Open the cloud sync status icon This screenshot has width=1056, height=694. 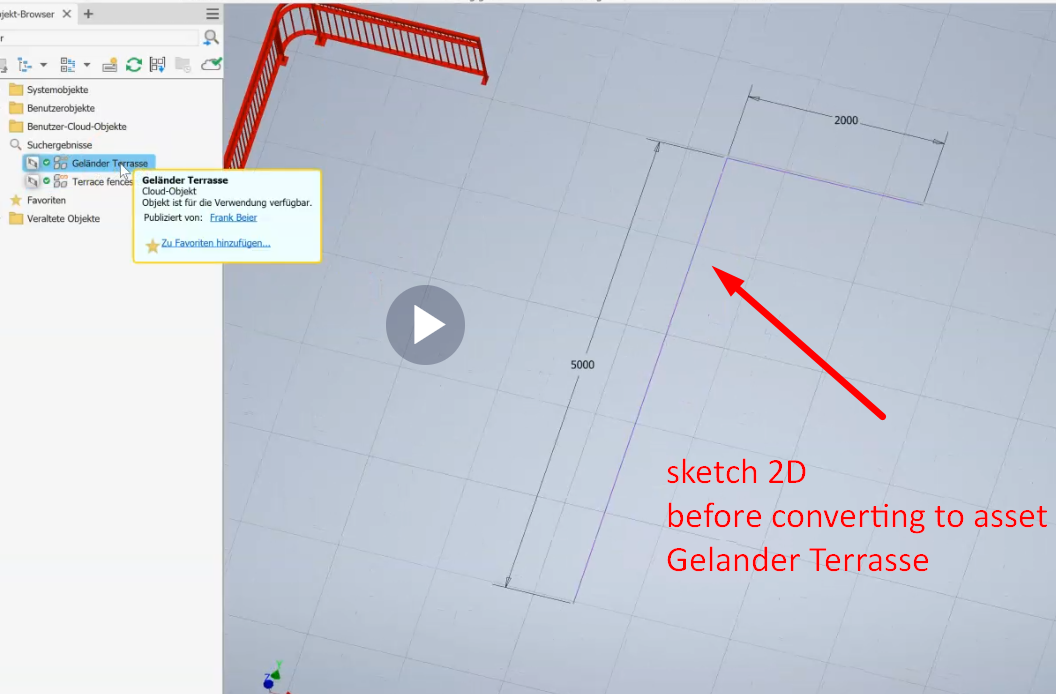click(x=212, y=63)
